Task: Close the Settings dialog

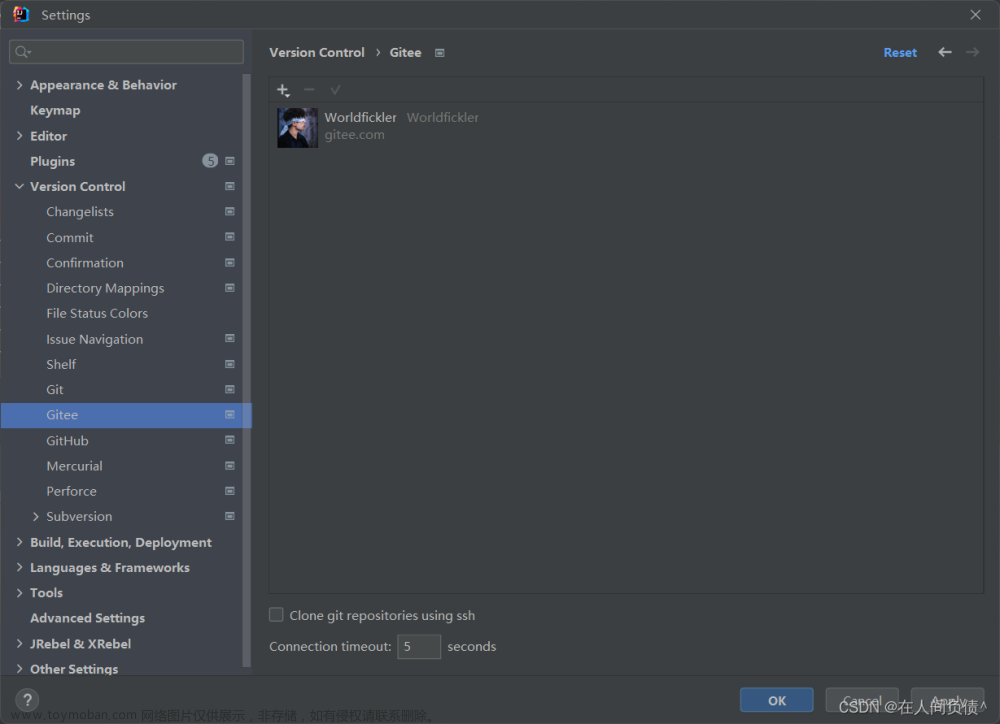Action: click(x=975, y=15)
